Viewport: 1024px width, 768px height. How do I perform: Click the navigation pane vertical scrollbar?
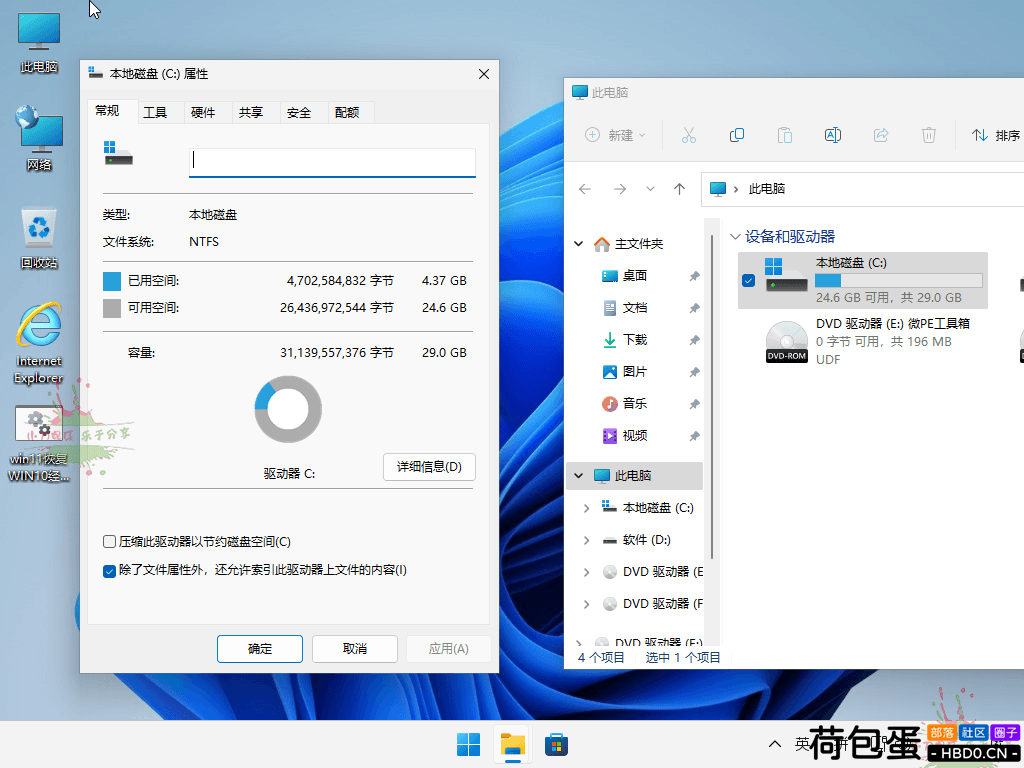[712, 397]
